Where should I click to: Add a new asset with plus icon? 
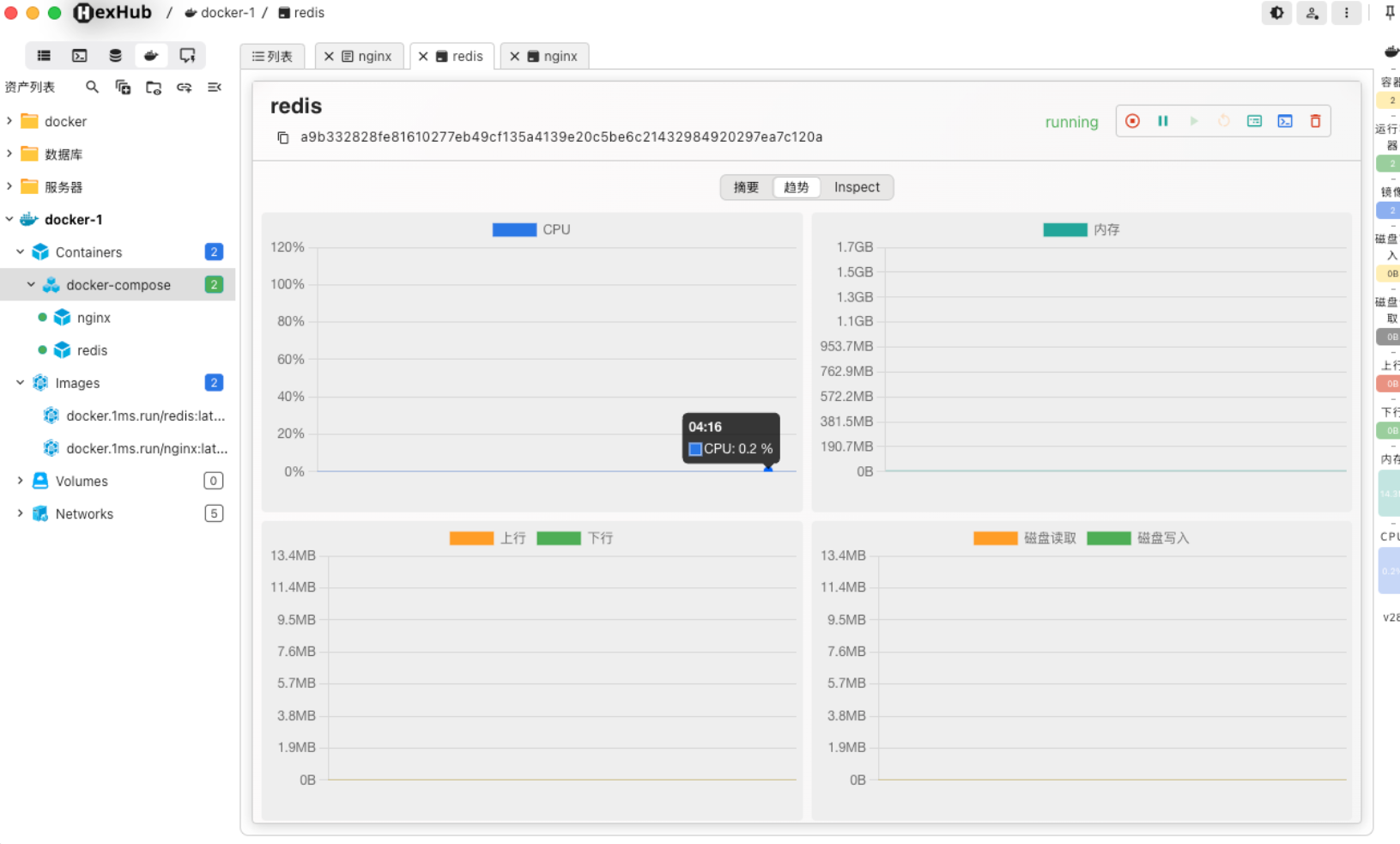[123, 87]
